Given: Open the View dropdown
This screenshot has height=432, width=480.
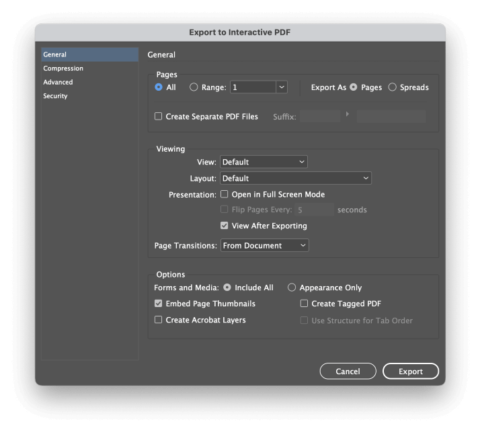Looking at the screenshot, I should click(x=264, y=162).
